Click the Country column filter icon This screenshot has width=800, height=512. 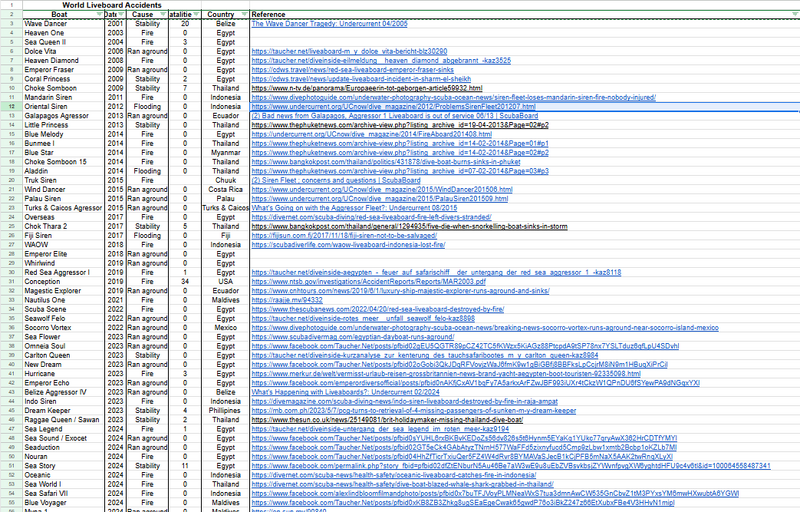[x=246, y=15]
